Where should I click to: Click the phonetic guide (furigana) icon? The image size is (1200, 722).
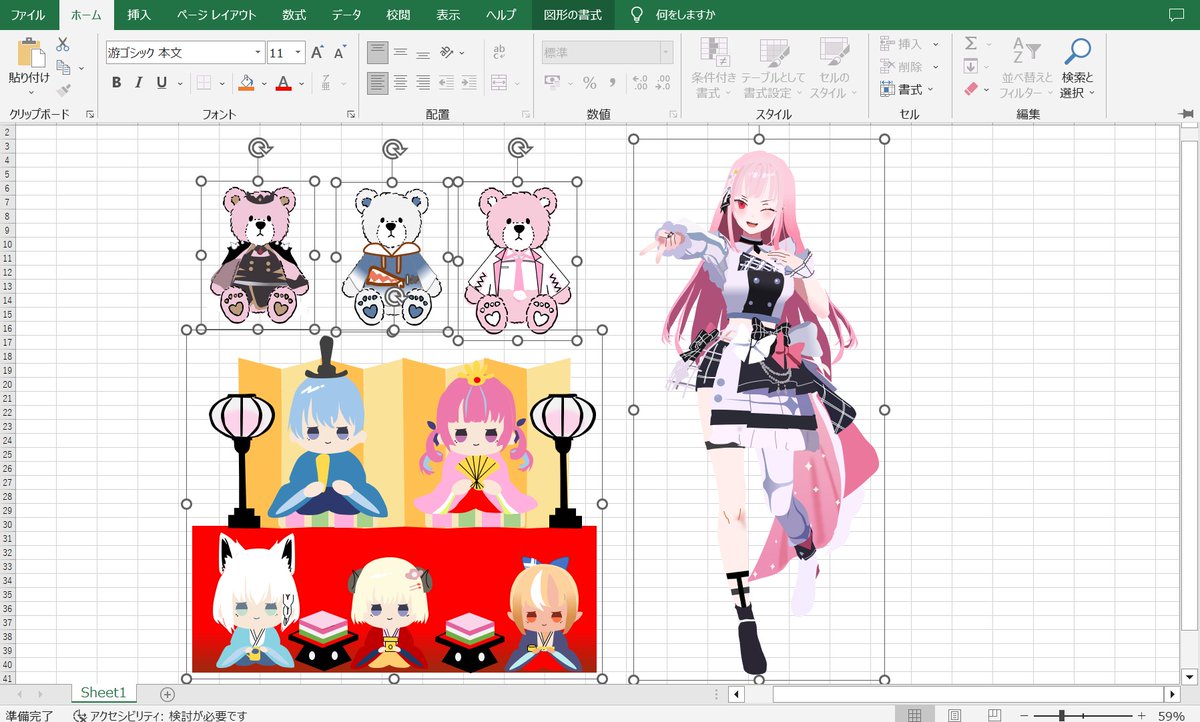coord(326,83)
